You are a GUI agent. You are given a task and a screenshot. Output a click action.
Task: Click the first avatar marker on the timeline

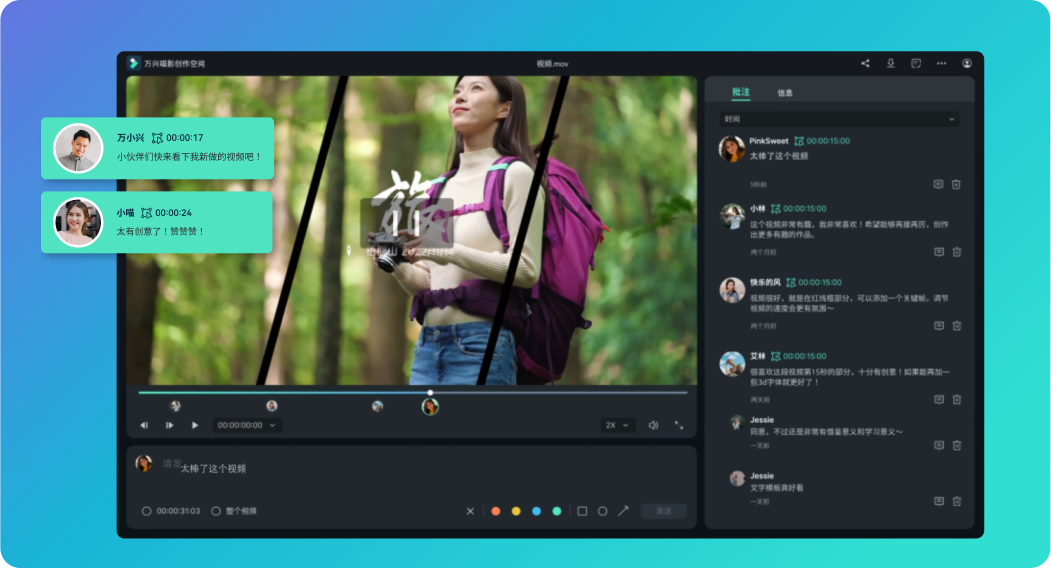point(176,406)
